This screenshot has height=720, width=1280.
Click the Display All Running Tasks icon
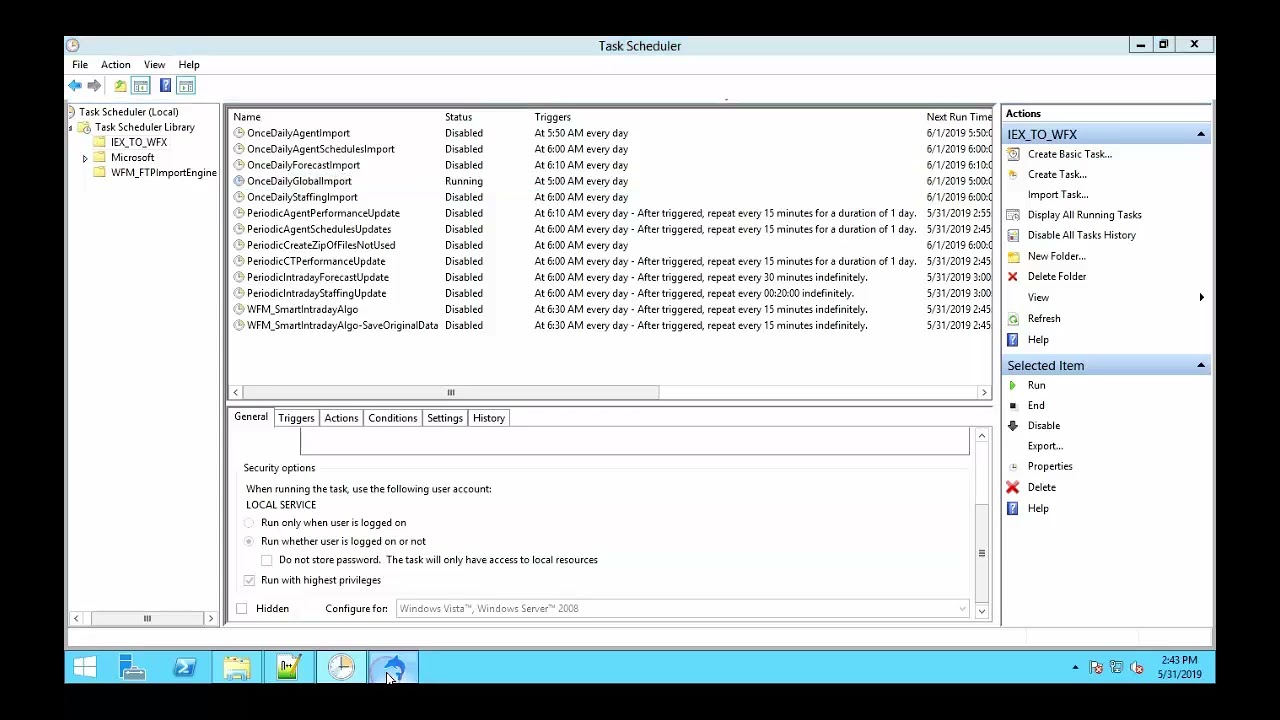coord(1013,215)
